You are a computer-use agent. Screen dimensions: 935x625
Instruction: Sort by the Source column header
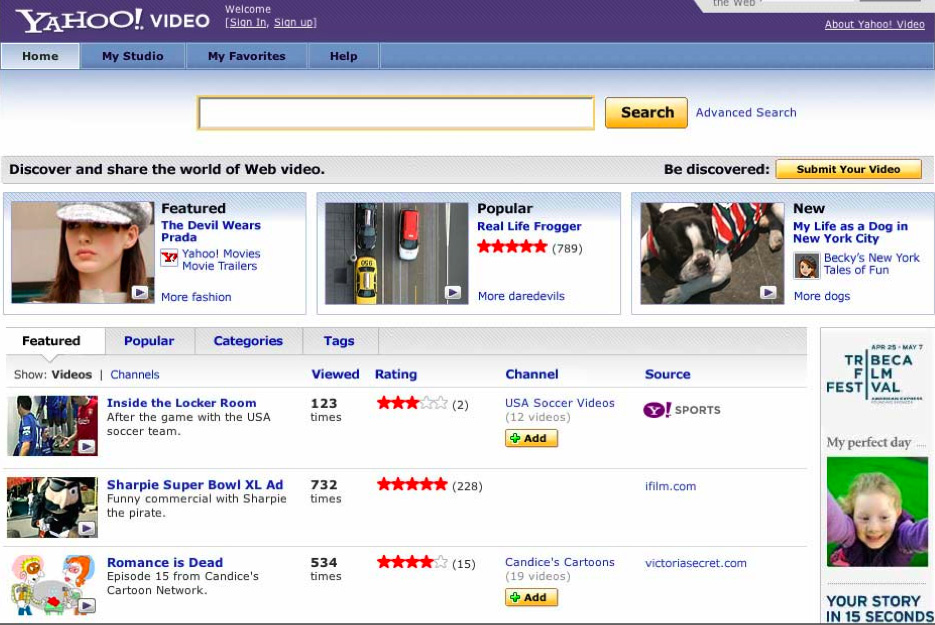pos(667,375)
